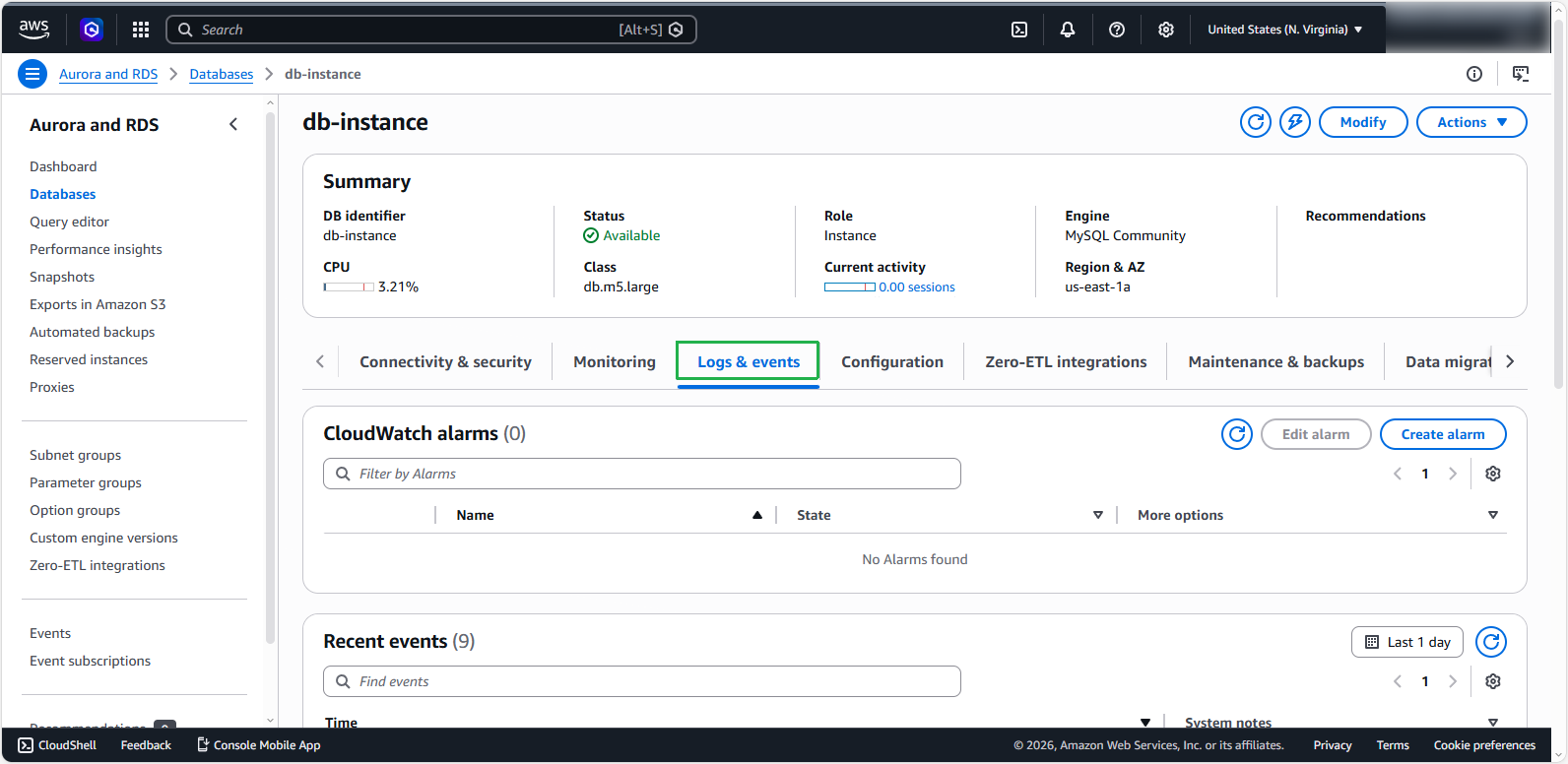Viewport: 1568px width, 764px height.
Task: Click the Modify button
Action: click(1363, 122)
